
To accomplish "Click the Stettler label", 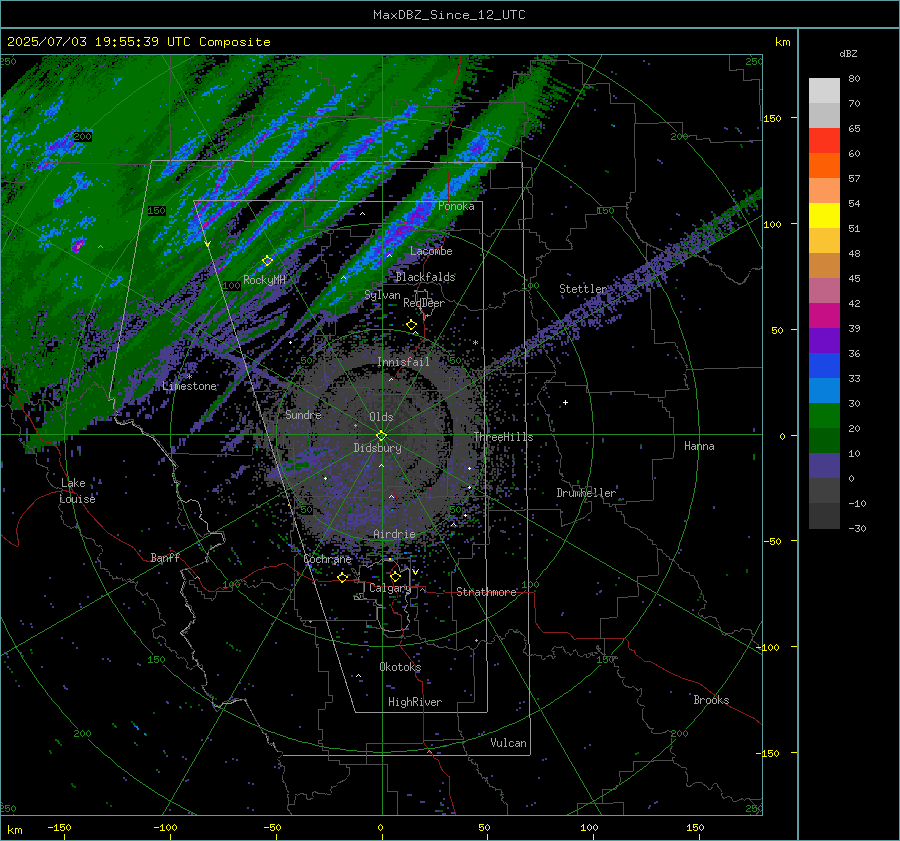I will [583, 289].
